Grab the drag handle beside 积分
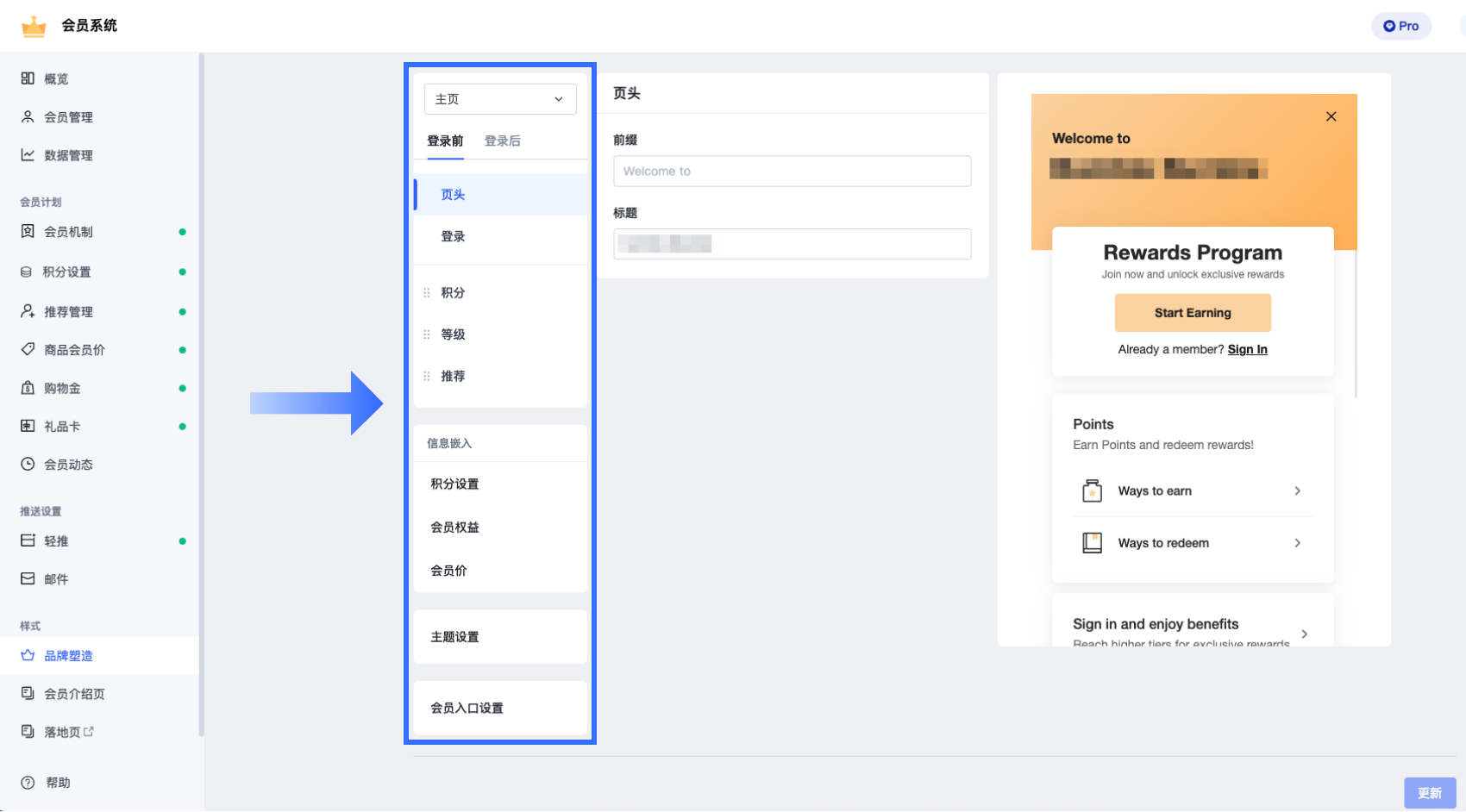The width and height of the screenshot is (1466, 812). coord(427,292)
